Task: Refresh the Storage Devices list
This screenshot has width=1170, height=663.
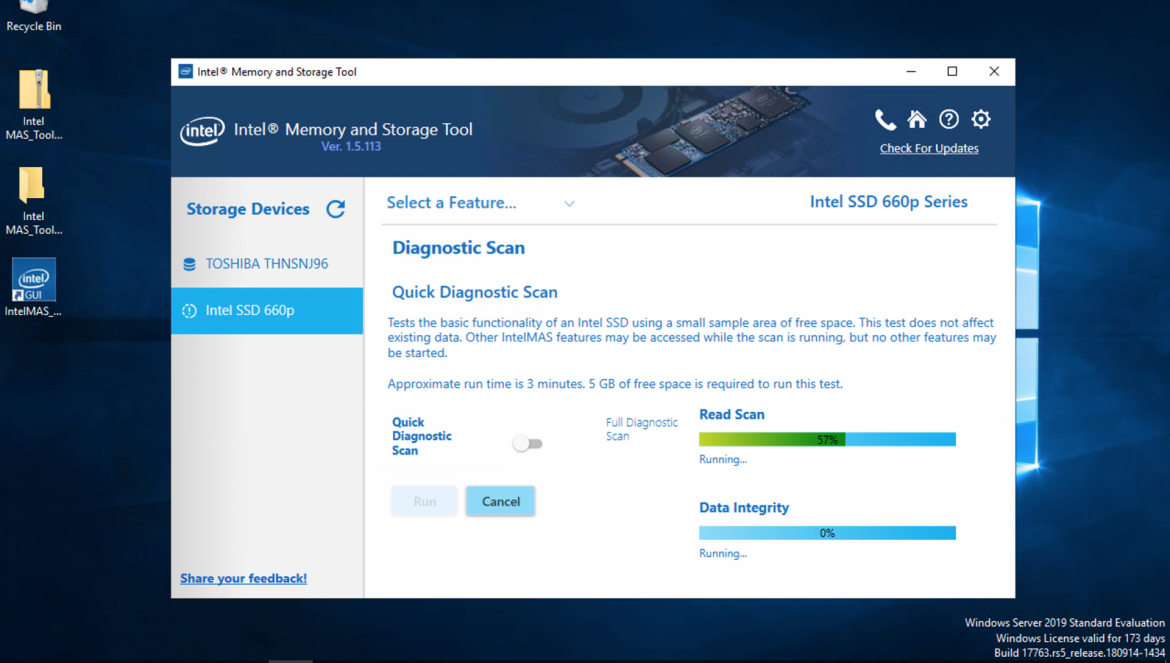Action: point(336,209)
